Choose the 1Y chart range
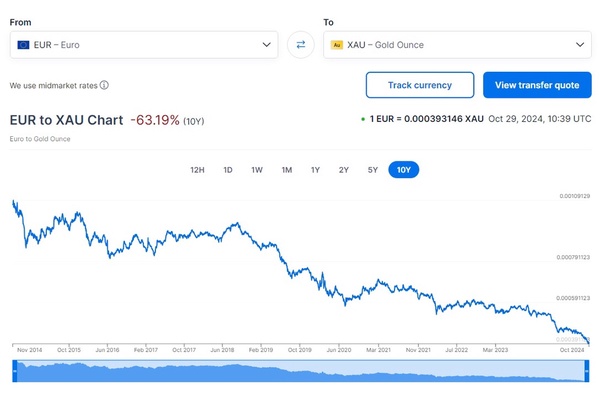Image resolution: width=600 pixels, height=396 pixels. click(315, 170)
